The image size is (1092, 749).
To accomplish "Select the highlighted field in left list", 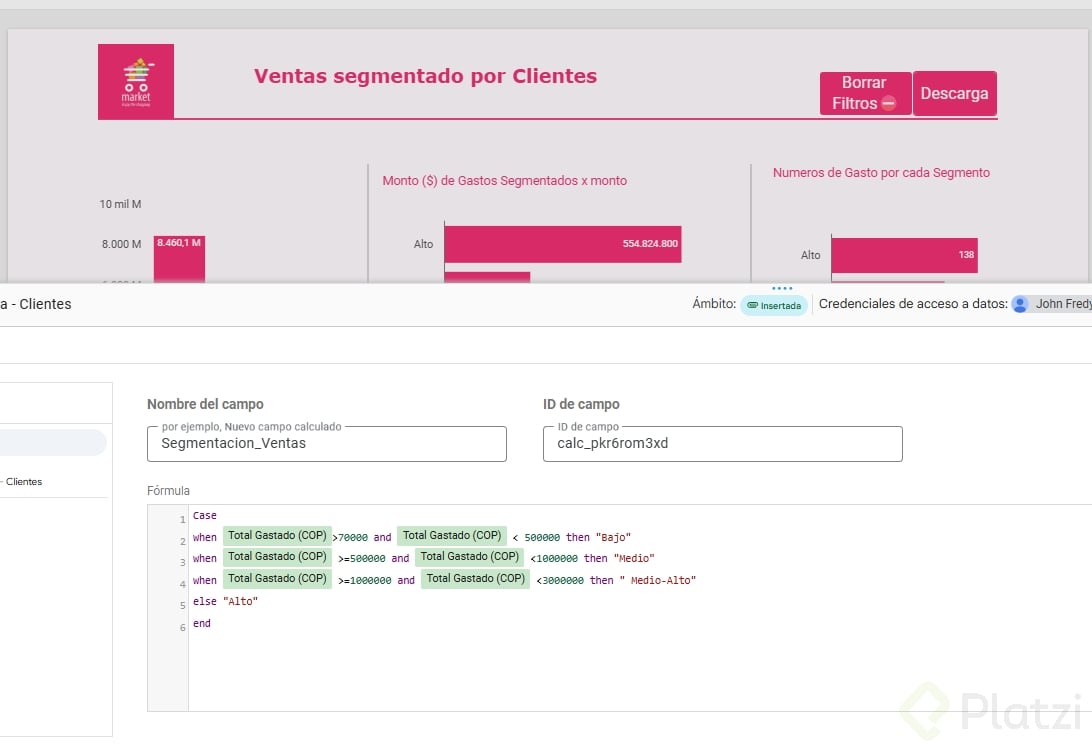I will 52,443.
